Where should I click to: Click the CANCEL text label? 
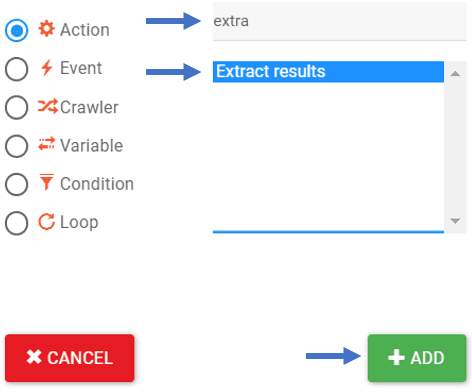pos(80,358)
